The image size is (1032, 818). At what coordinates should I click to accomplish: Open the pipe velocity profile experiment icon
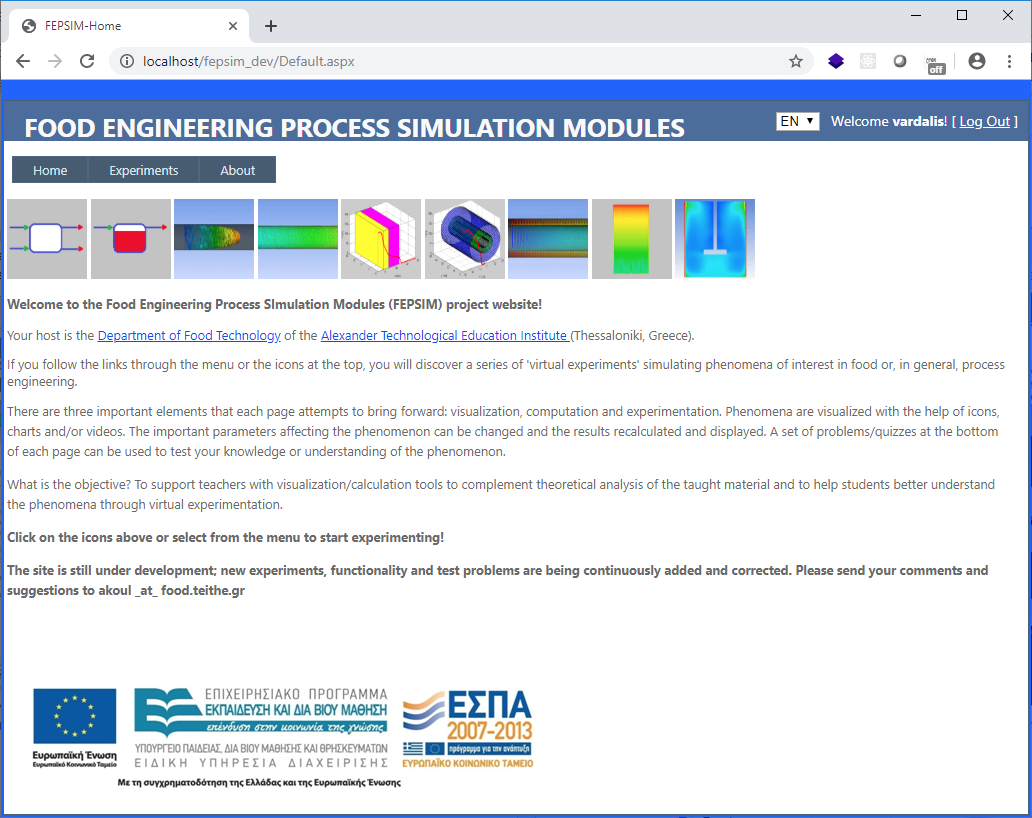[x=547, y=238]
